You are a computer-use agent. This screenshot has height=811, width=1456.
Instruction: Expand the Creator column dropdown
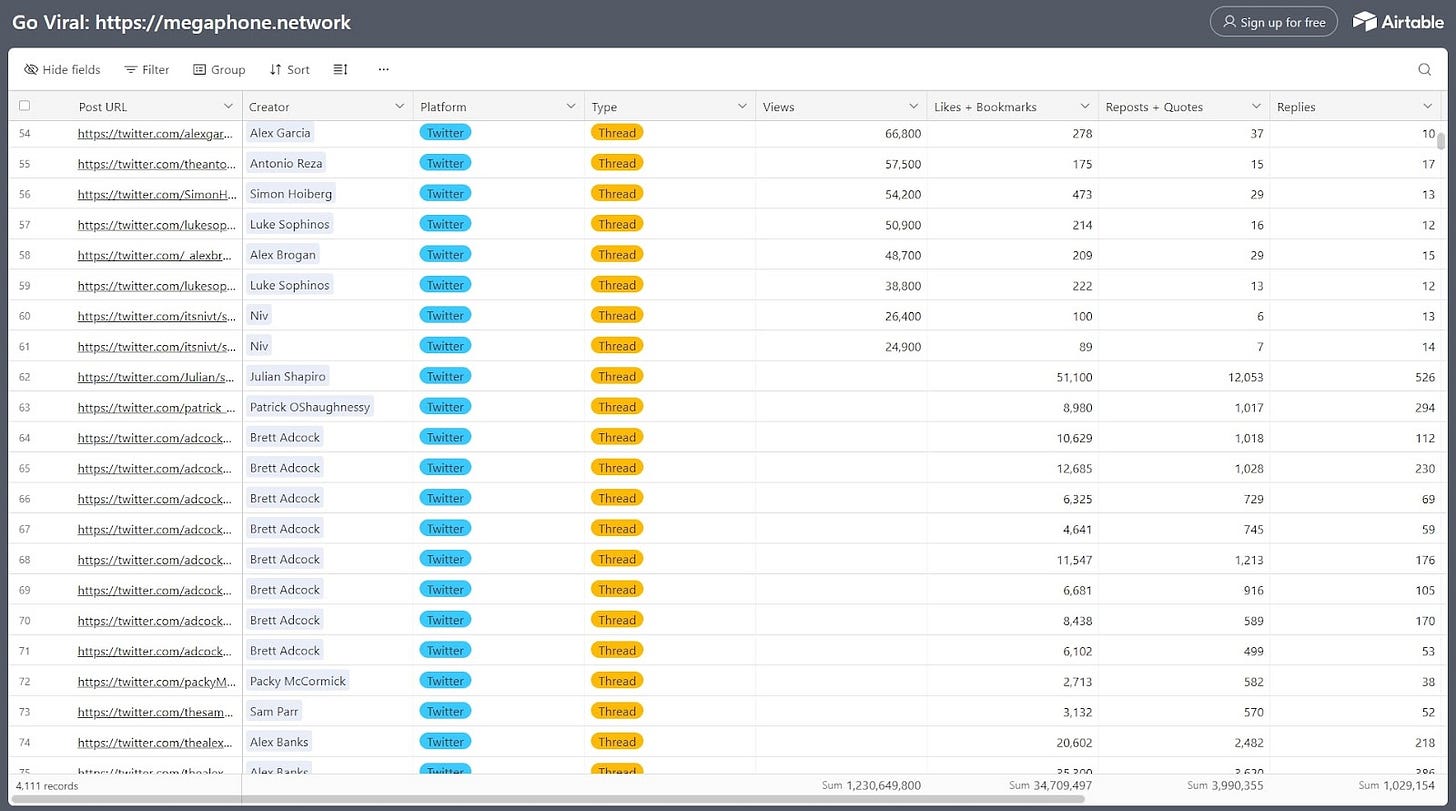click(399, 107)
